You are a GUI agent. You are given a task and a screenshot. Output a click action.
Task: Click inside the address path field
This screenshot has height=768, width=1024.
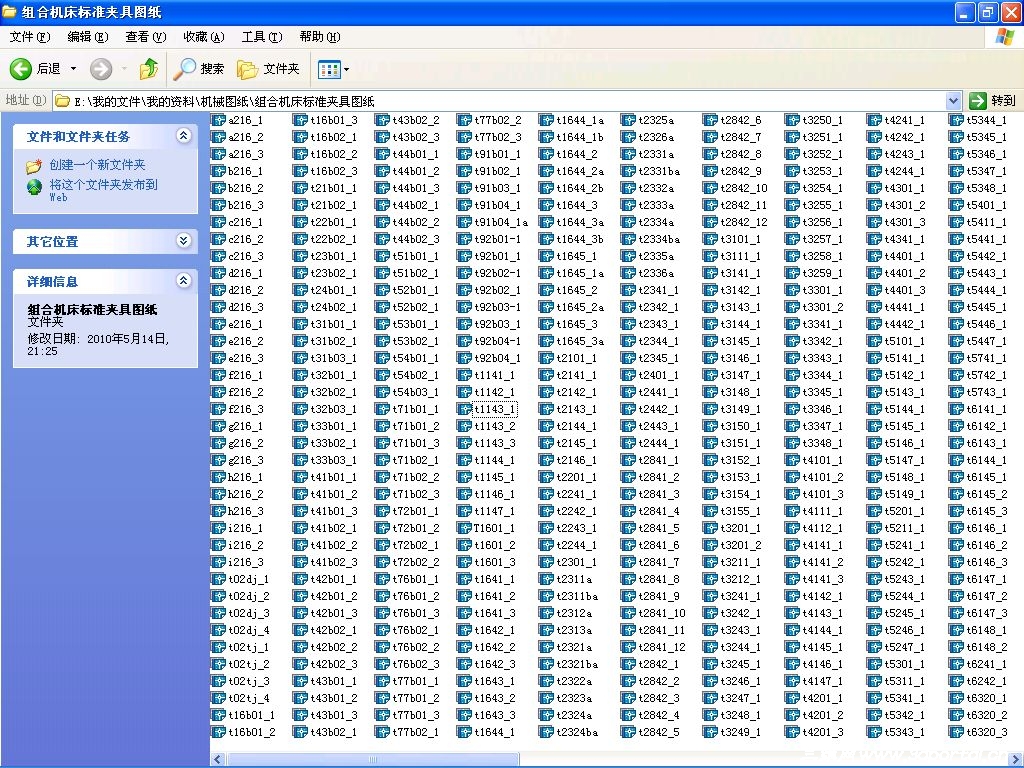pyautogui.click(x=500, y=101)
